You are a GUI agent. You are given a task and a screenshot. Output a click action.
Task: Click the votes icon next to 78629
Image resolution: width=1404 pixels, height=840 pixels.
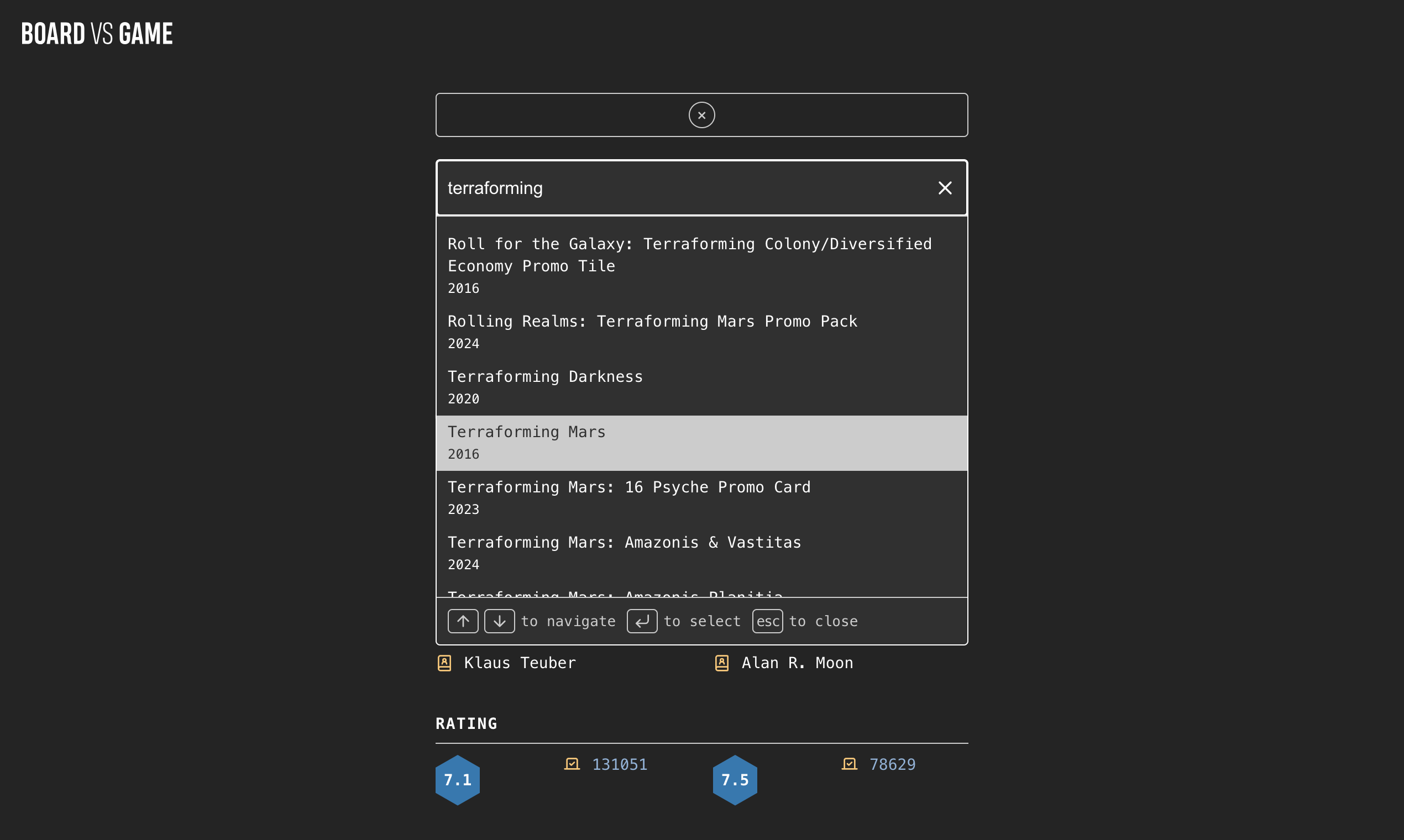(x=849, y=764)
